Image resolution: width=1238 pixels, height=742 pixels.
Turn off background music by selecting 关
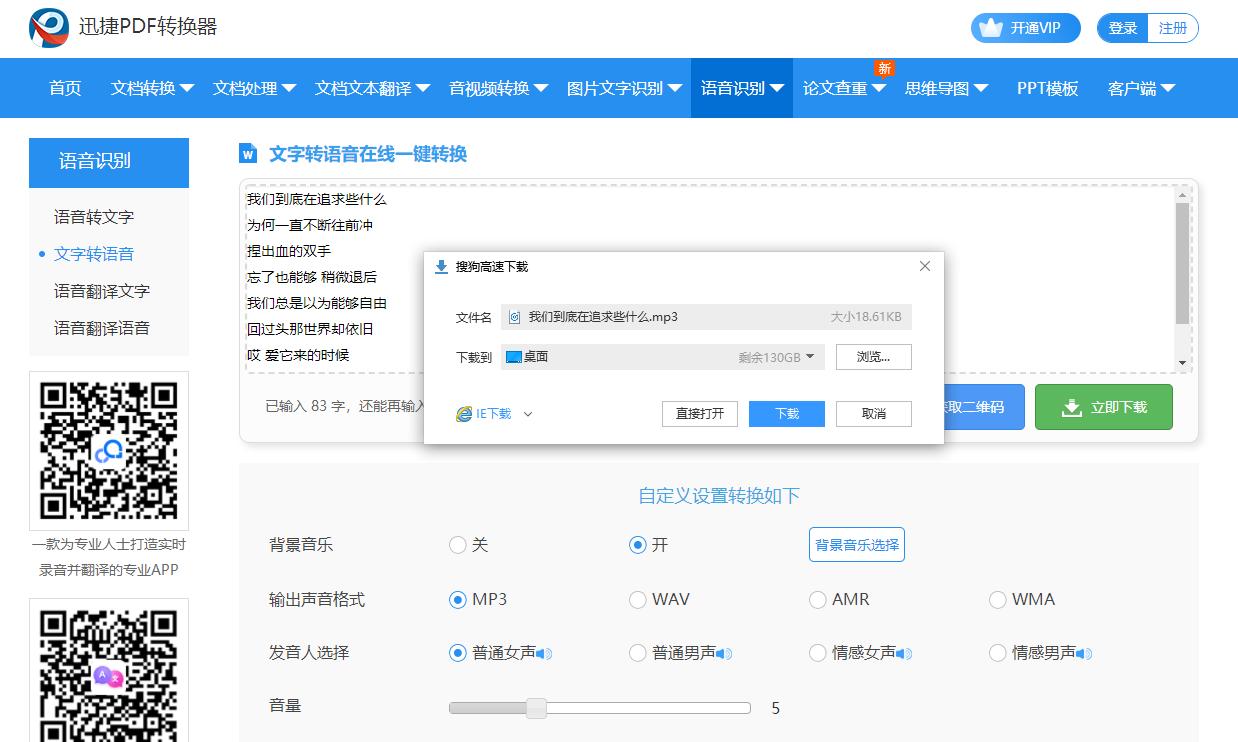pyautogui.click(x=459, y=545)
